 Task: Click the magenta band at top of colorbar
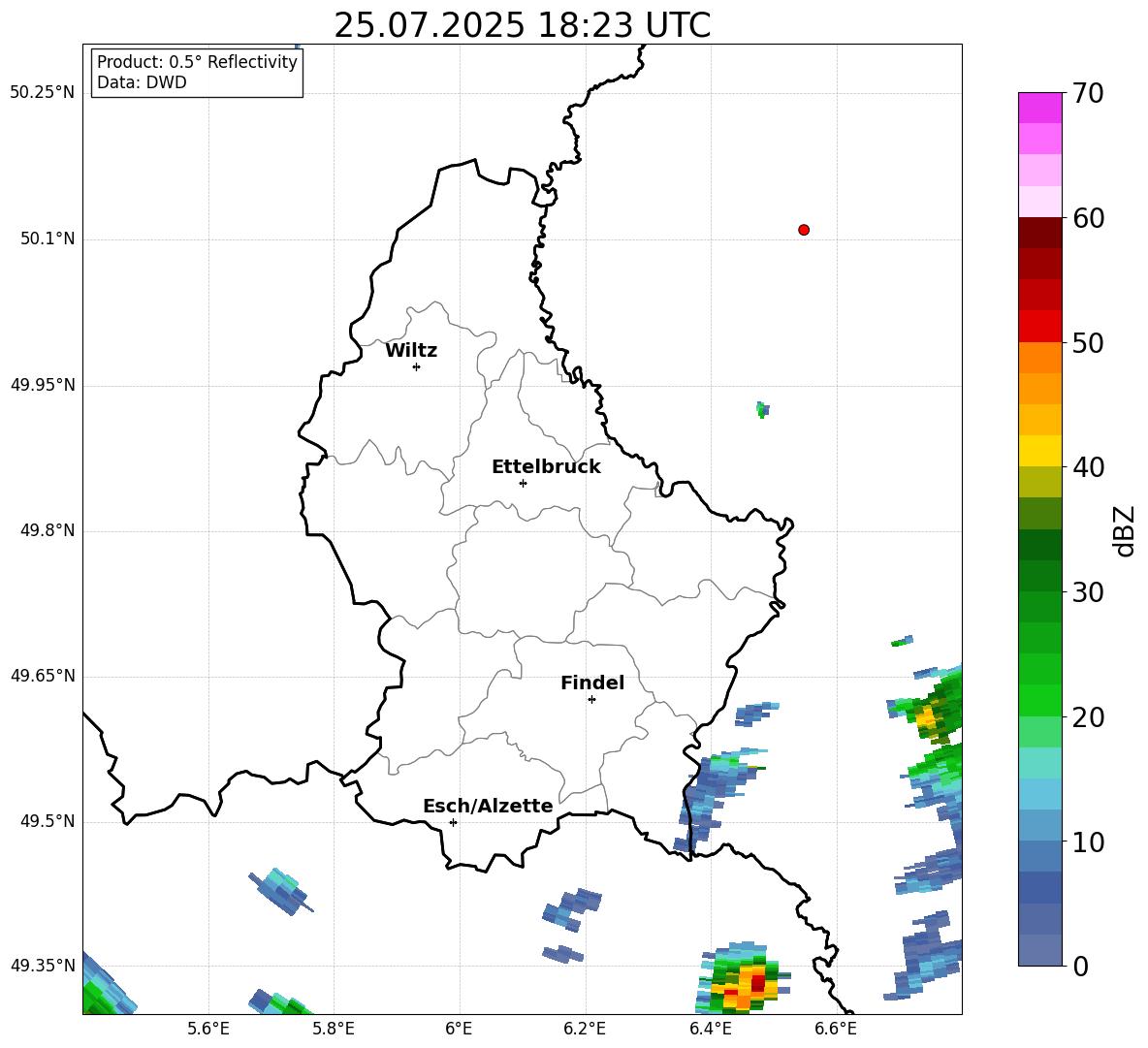(1039, 108)
